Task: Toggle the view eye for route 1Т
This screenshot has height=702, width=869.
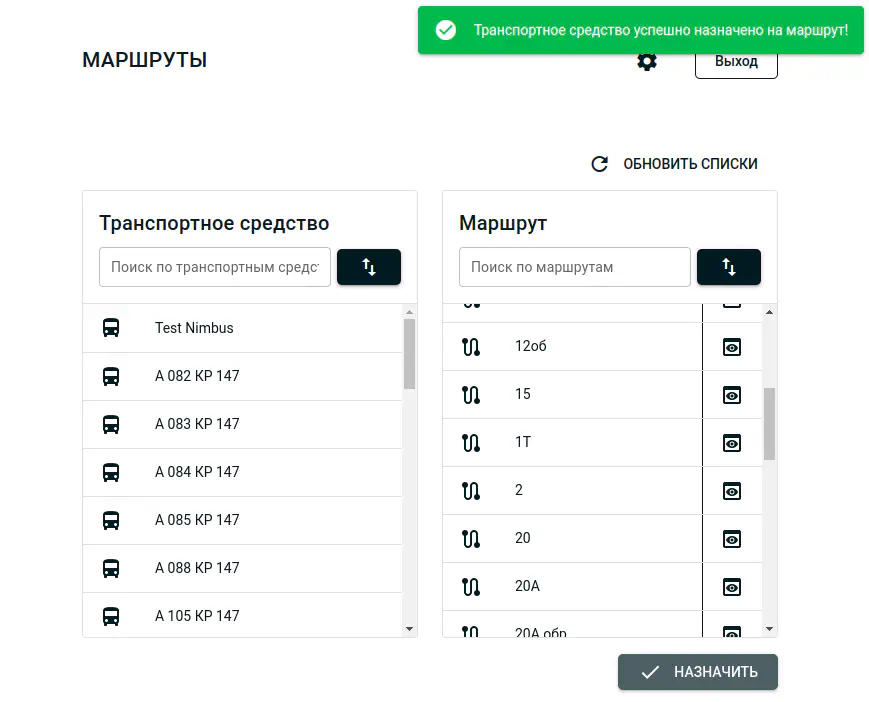Action: [732, 443]
